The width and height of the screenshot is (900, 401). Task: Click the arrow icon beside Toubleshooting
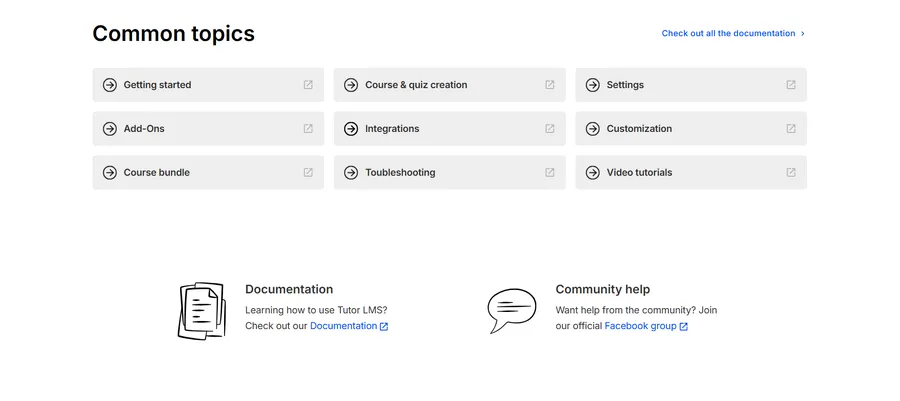point(351,172)
